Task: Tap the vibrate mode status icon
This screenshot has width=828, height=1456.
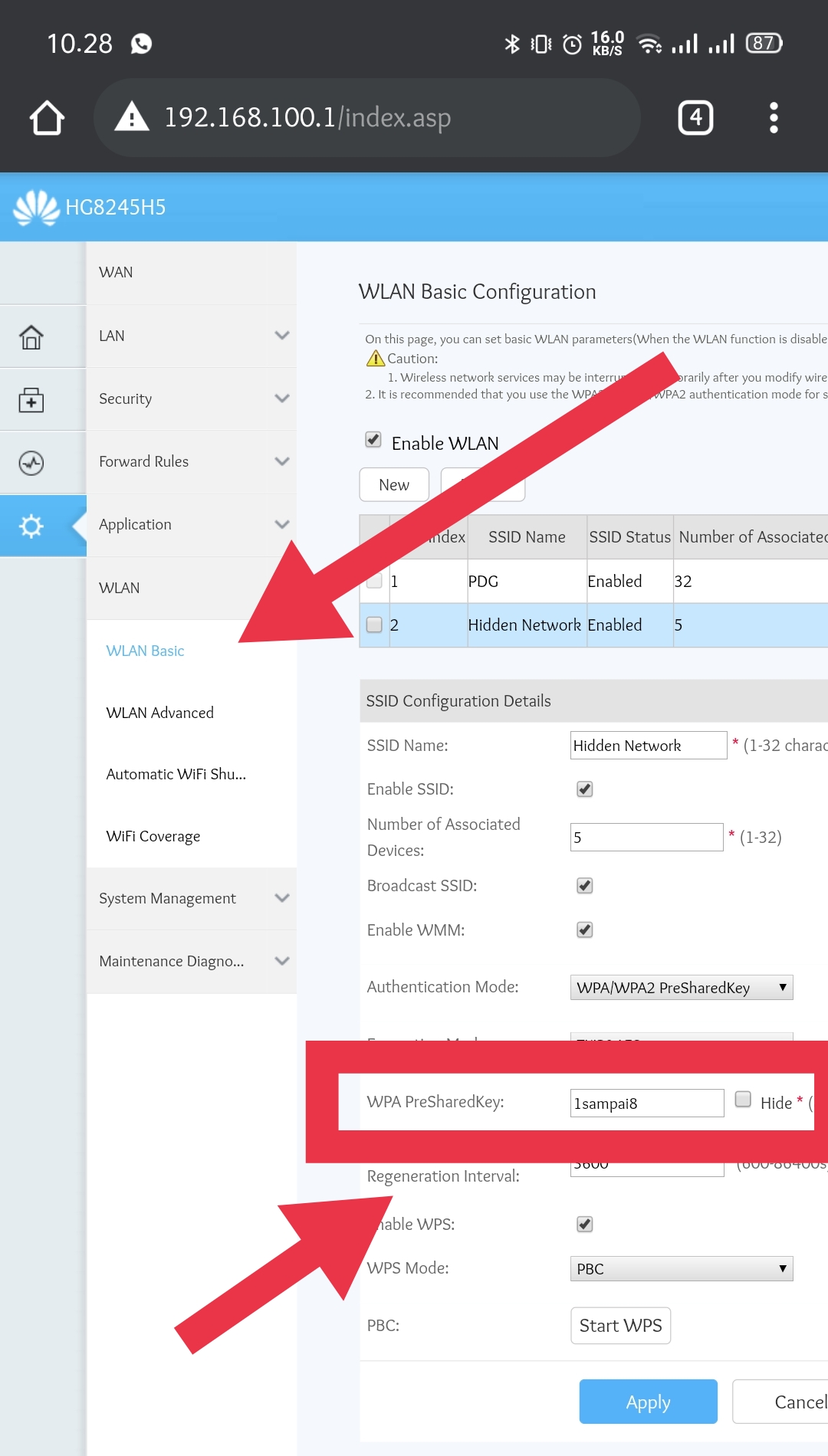Action: pyautogui.click(x=541, y=44)
